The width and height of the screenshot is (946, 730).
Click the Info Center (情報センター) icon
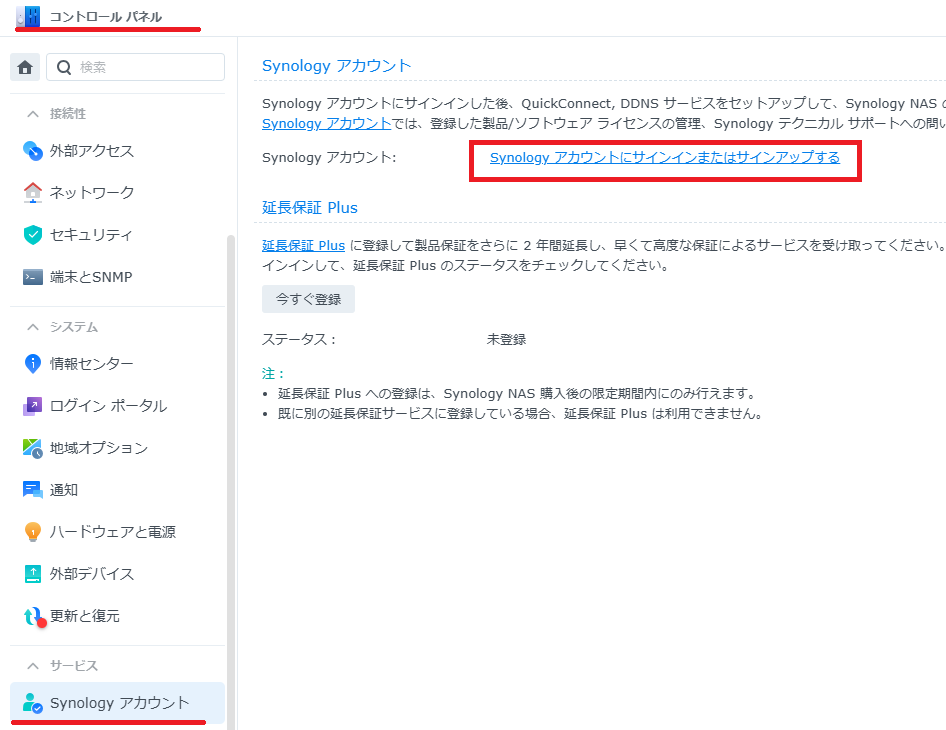(33, 364)
